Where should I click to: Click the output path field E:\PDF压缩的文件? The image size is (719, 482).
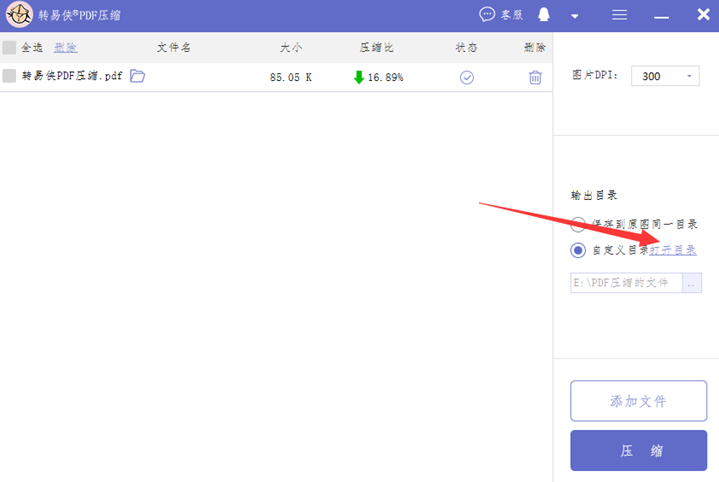[626, 283]
